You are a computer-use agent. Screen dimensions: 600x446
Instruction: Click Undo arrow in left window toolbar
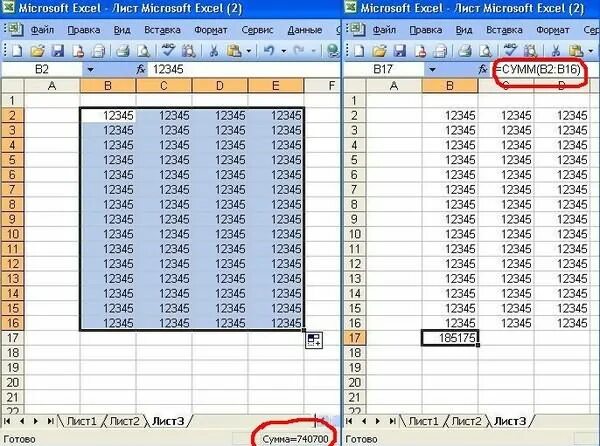pos(269,50)
